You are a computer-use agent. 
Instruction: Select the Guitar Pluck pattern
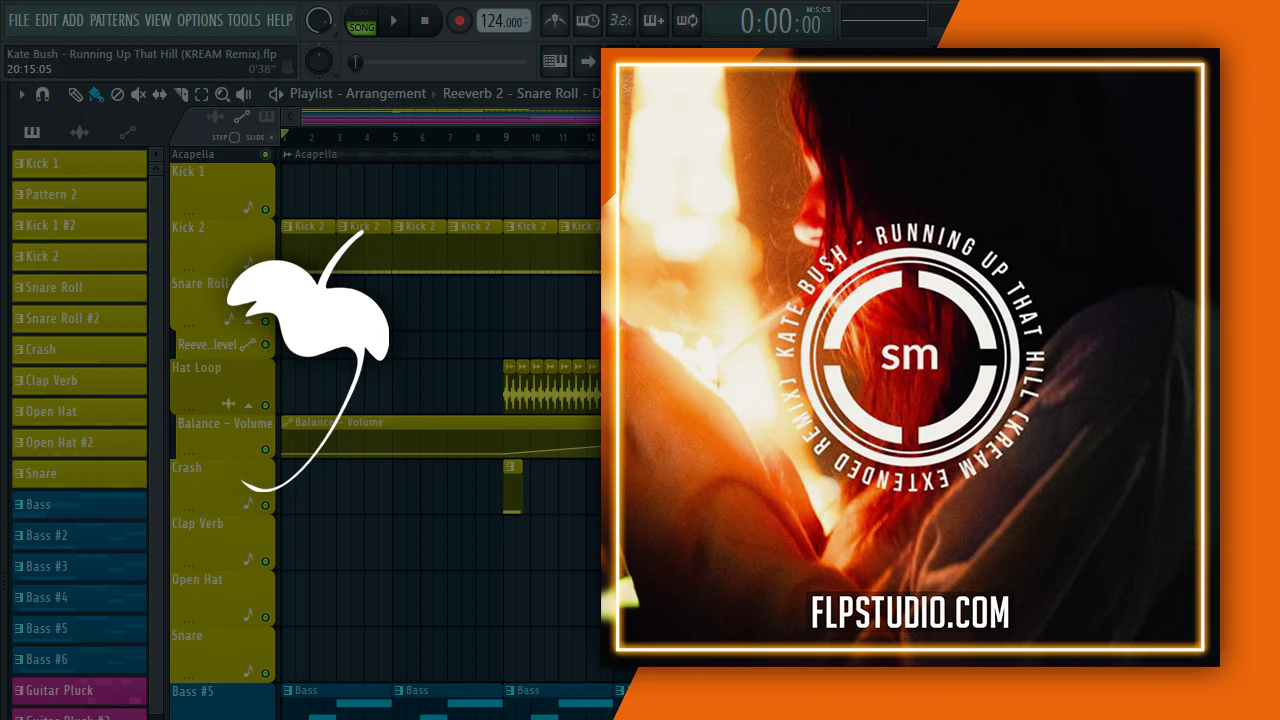coord(79,690)
